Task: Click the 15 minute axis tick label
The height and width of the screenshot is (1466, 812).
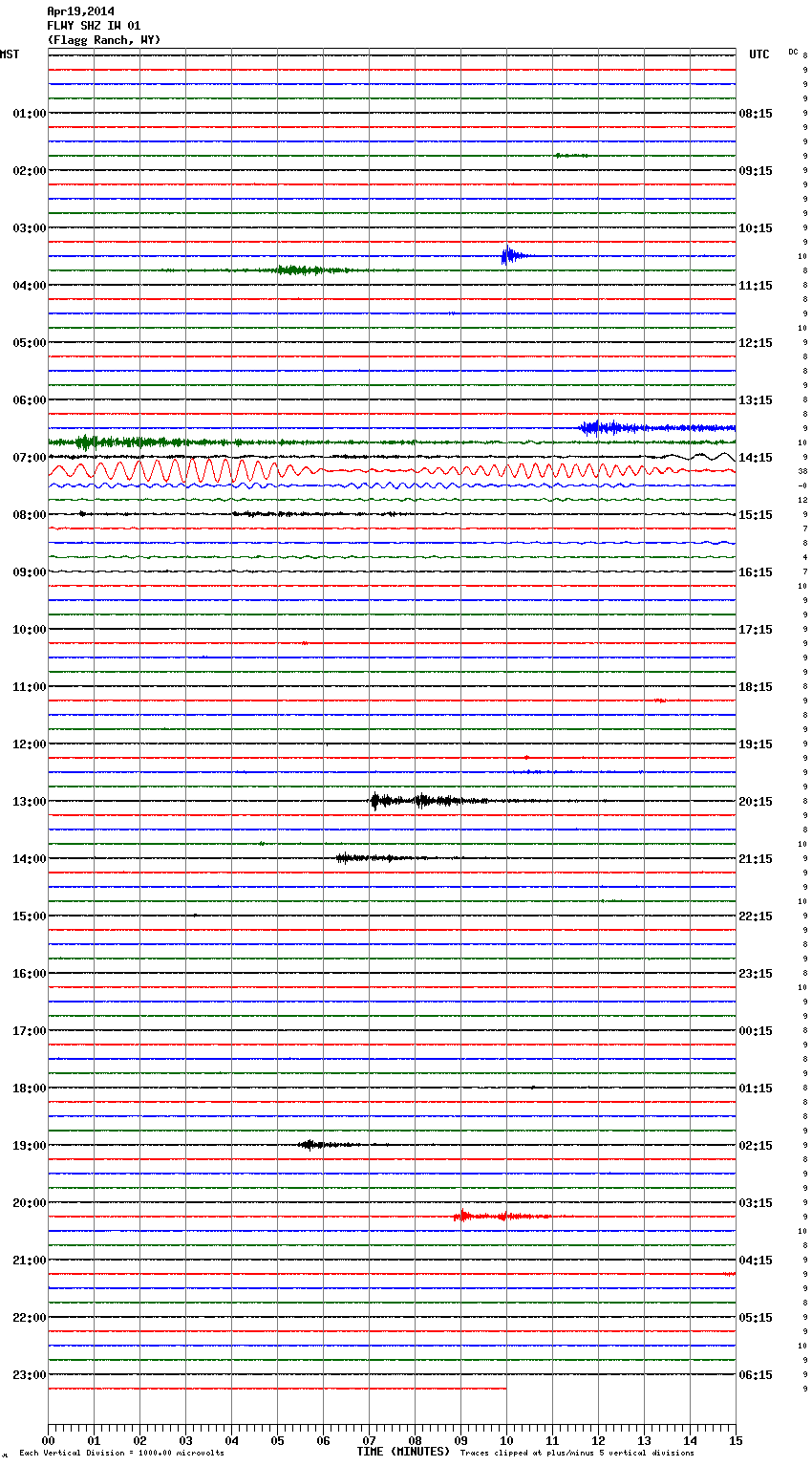Action: pyautogui.click(x=736, y=1440)
